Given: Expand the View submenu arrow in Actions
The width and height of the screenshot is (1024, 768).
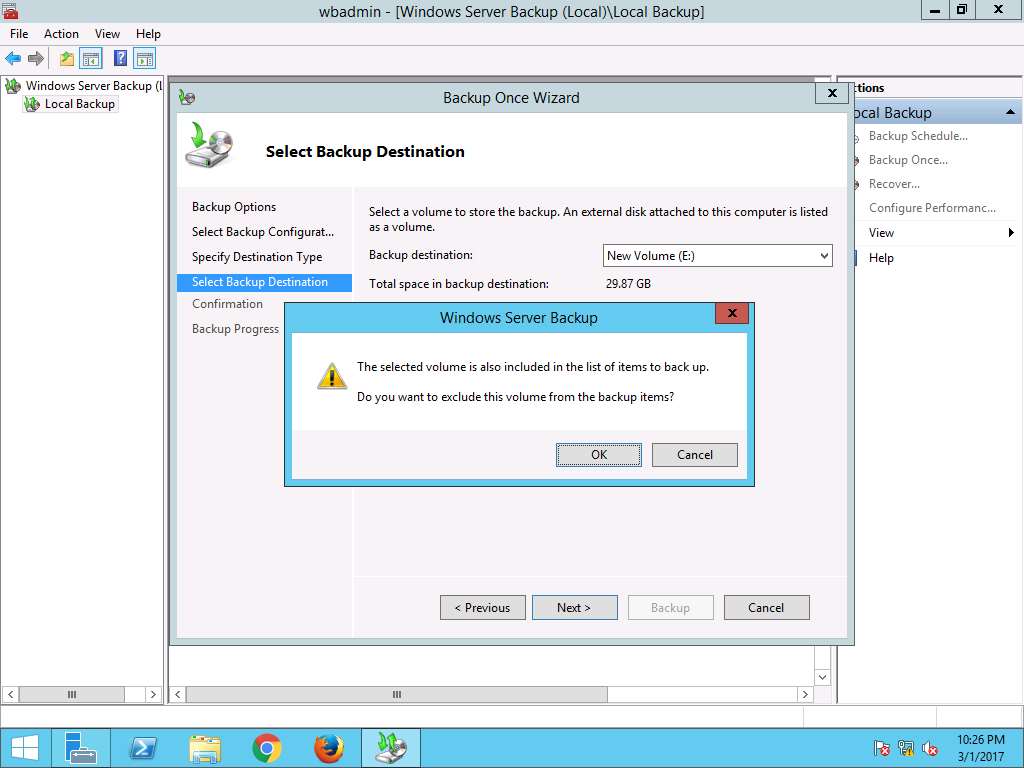Looking at the screenshot, I should [x=1011, y=232].
